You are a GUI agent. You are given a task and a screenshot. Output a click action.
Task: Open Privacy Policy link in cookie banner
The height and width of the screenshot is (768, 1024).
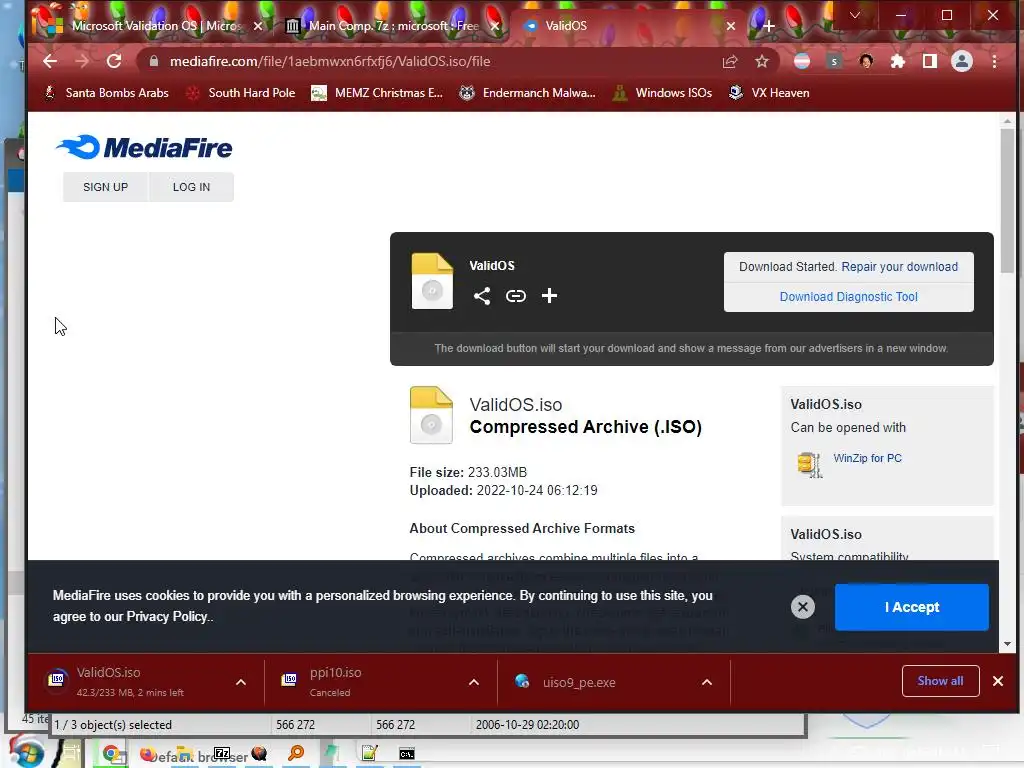(x=167, y=616)
